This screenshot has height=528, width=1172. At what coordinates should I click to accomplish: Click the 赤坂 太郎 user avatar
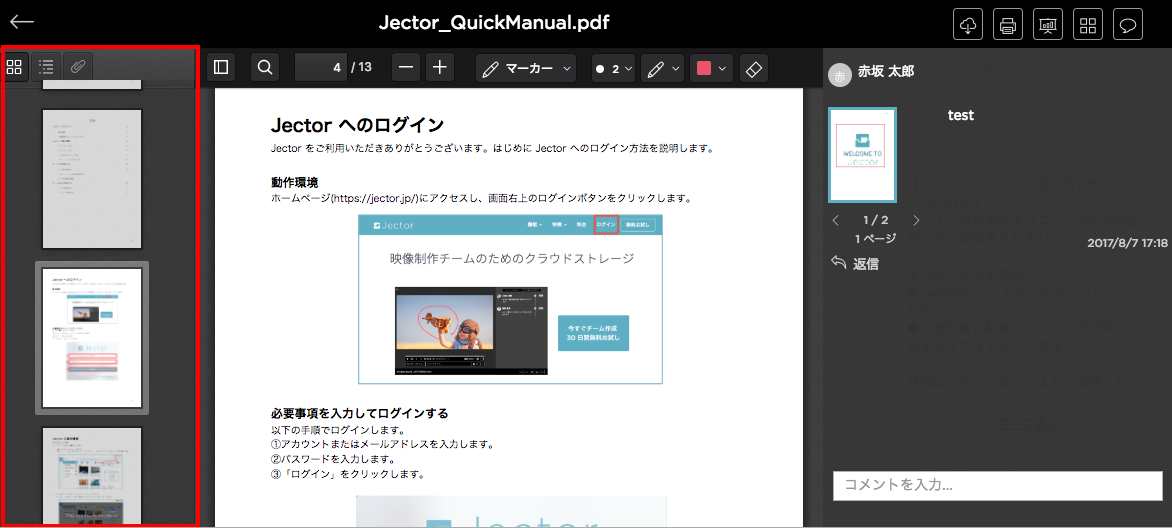(840, 76)
